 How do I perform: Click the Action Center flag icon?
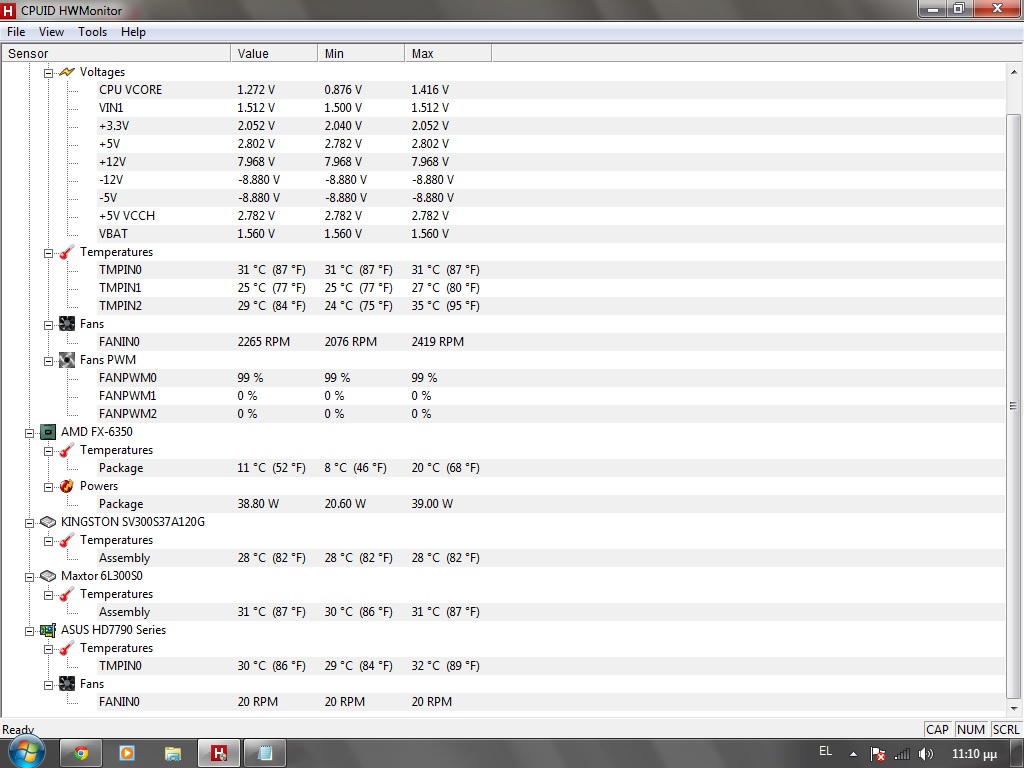[x=878, y=754]
